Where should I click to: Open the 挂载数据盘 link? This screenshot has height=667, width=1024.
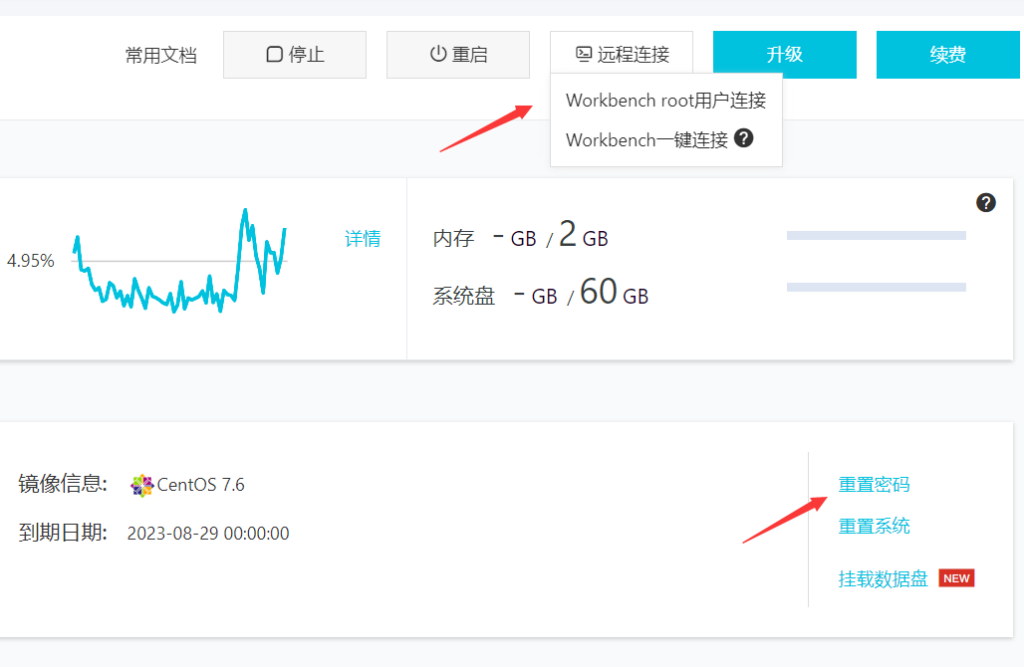pos(883,579)
